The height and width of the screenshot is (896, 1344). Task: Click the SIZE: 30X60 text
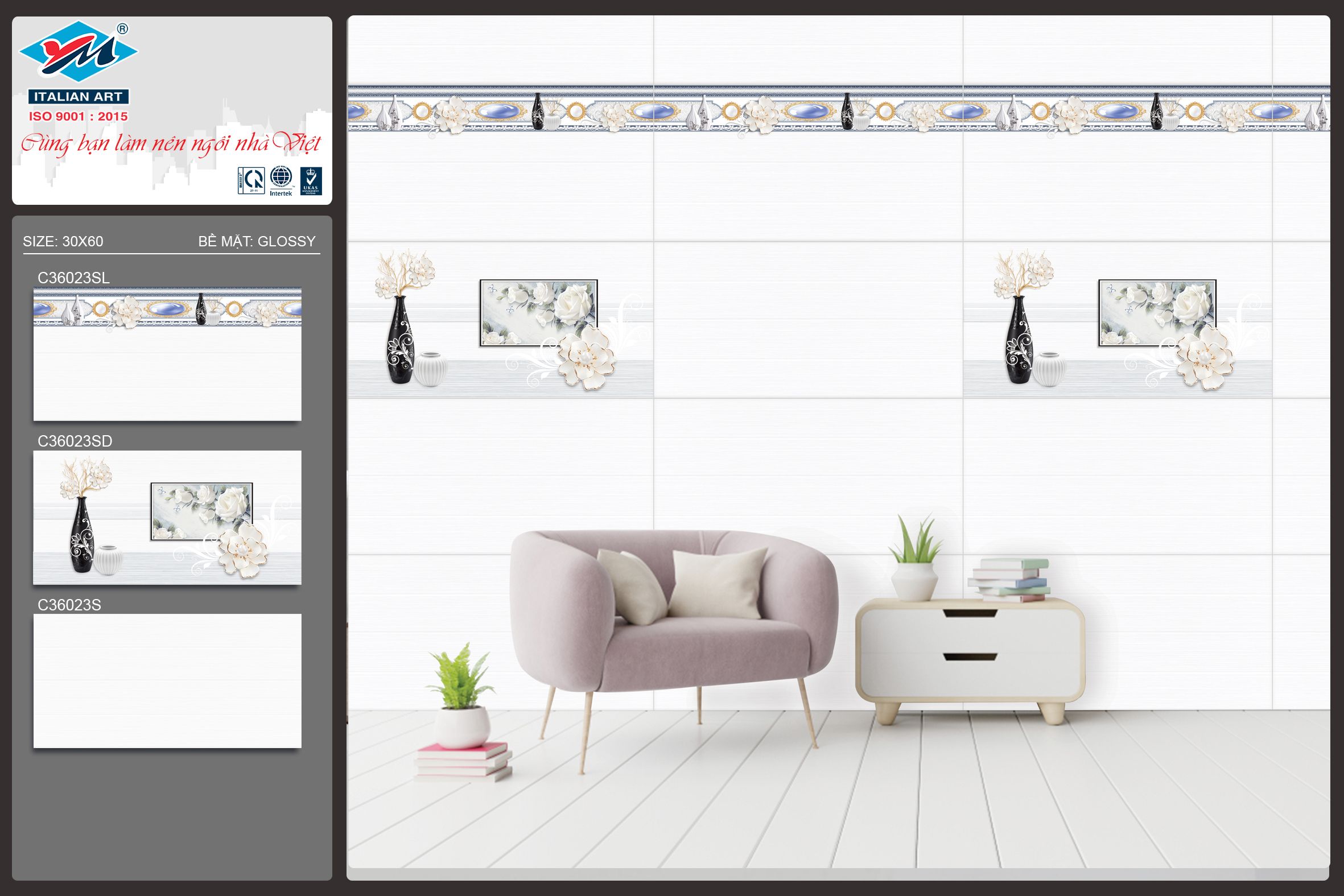click(63, 241)
